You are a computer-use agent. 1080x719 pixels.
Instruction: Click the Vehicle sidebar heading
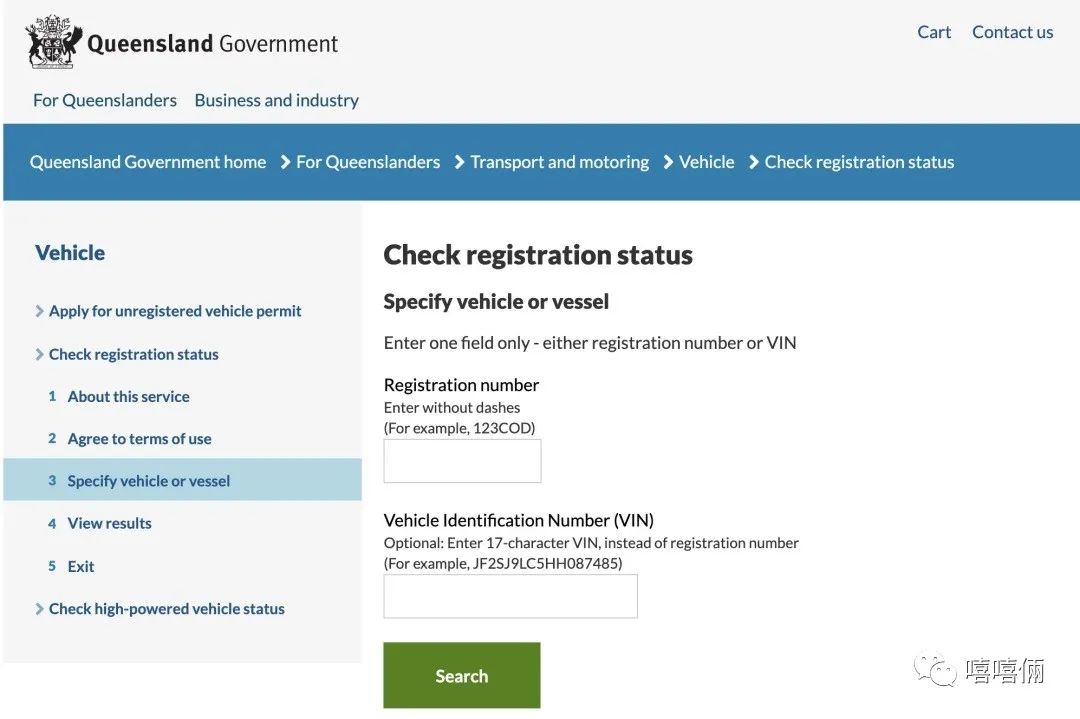(70, 253)
